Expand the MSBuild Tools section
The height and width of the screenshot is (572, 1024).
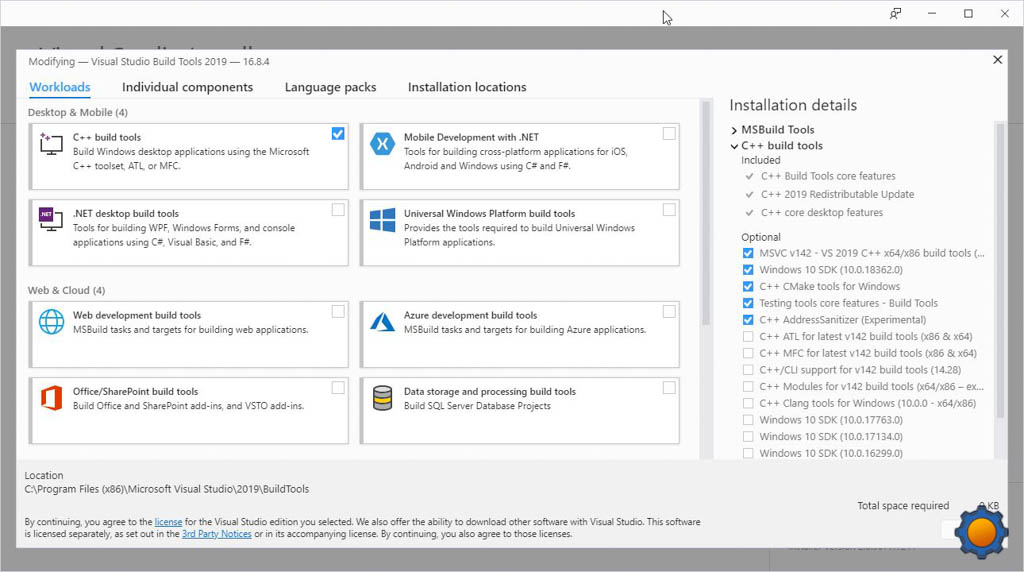click(735, 130)
